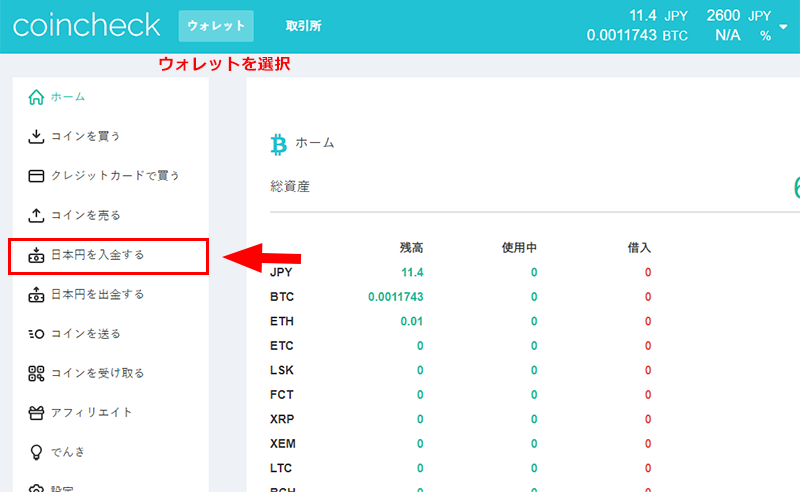This screenshot has height=492, width=800.
Task: Click the XRP row label
Action: click(x=282, y=420)
